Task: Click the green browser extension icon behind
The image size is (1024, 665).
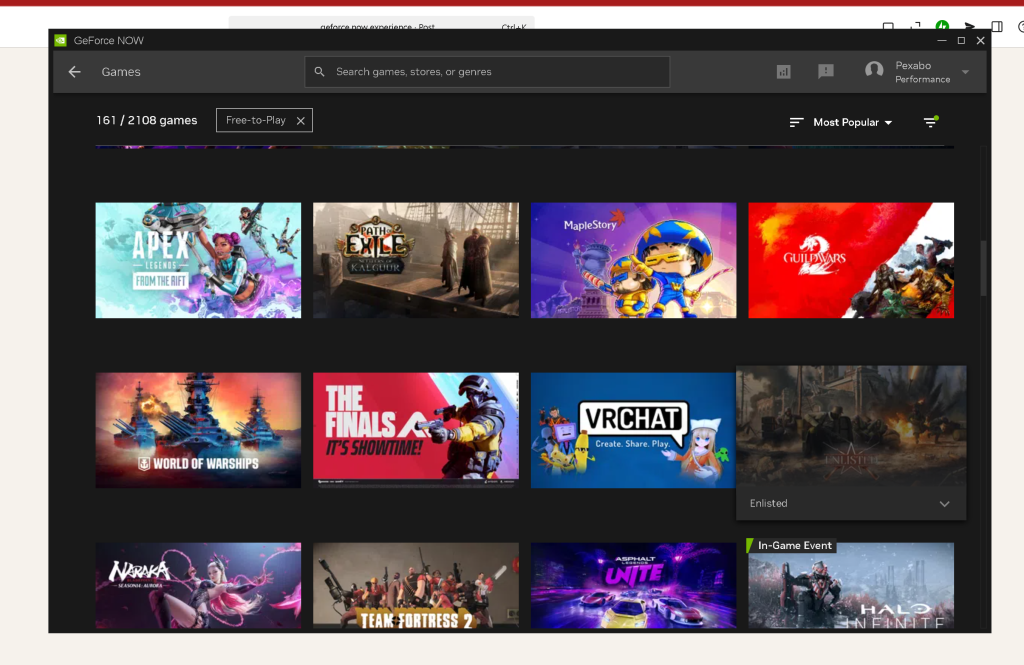Action: click(942, 25)
